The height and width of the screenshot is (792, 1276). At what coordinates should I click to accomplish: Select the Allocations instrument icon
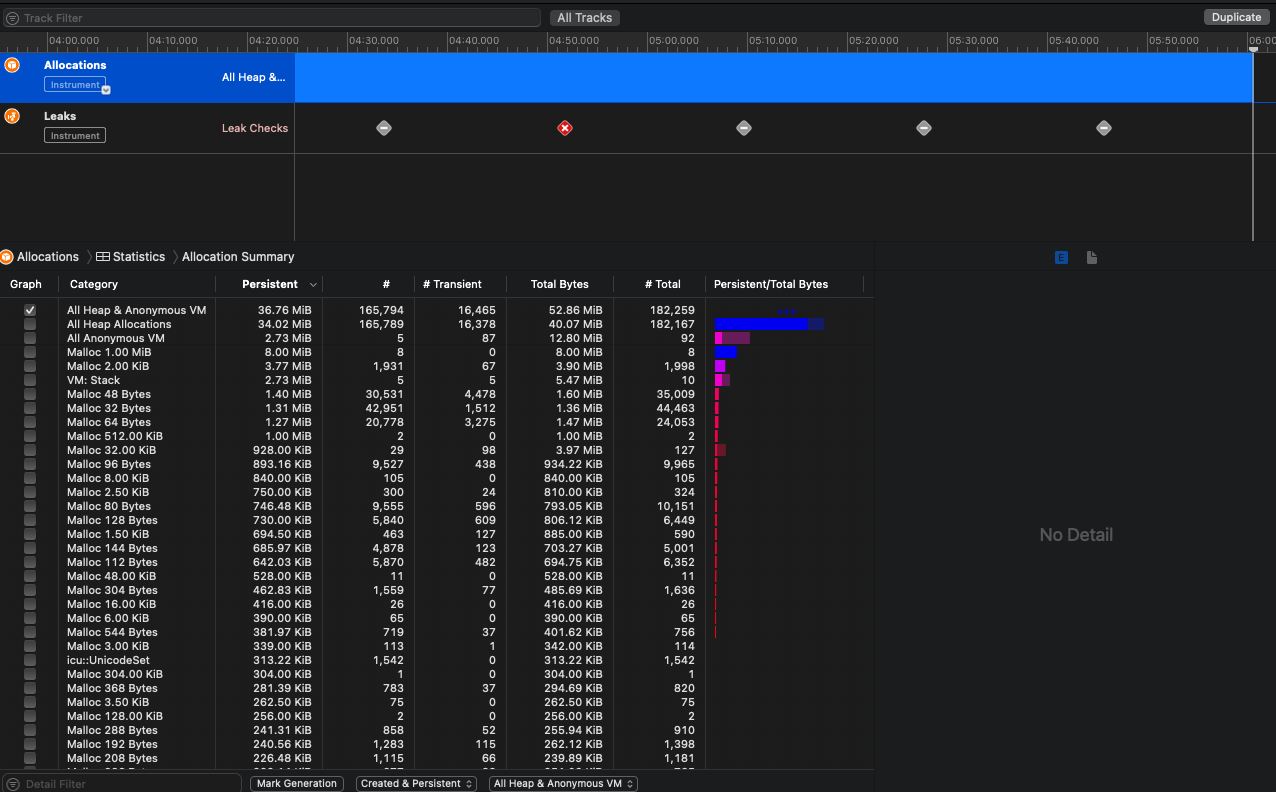coord(12,64)
